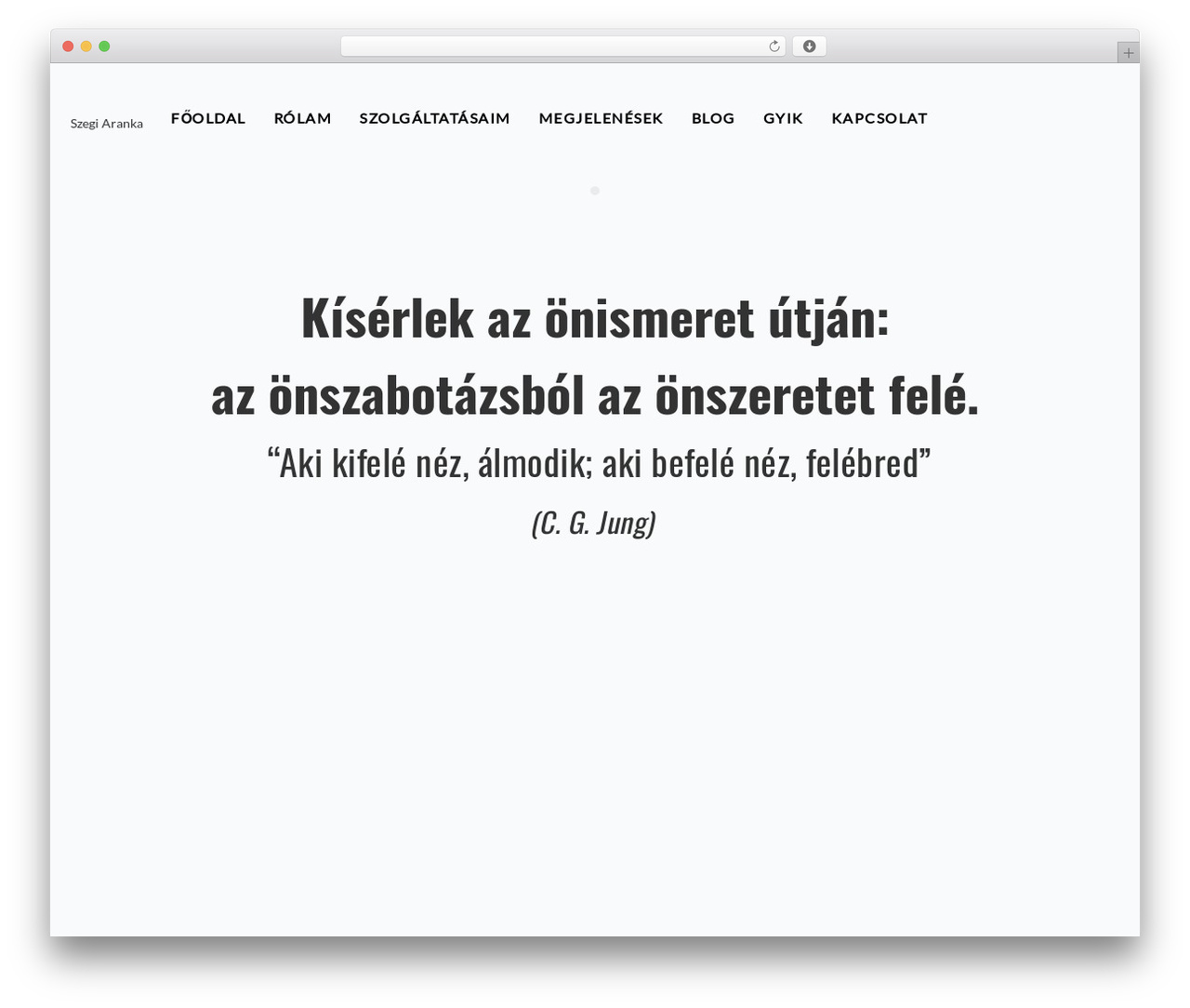Click the line 'az önszabotázsból az önszeretet felé.'
Viewport: 1190px width, 1008px height.
(595, 395)
